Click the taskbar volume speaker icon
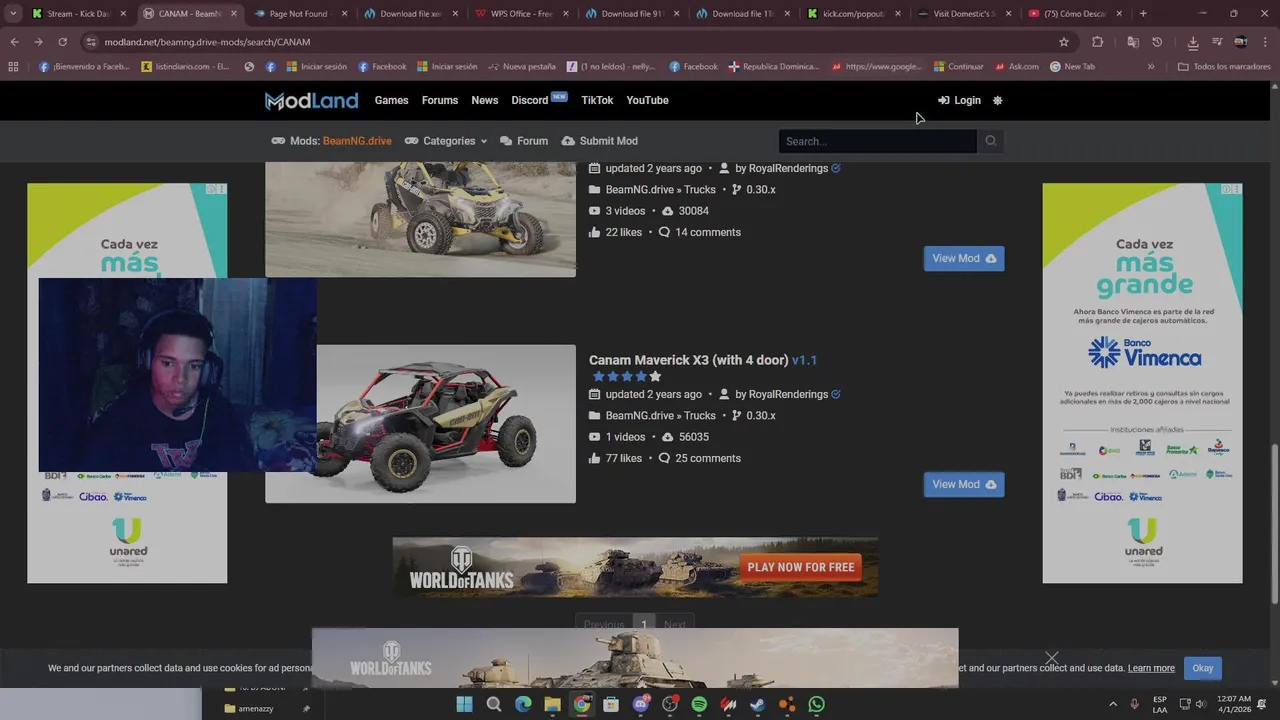Screen dimensions: 1280x720 point(1201,704)
